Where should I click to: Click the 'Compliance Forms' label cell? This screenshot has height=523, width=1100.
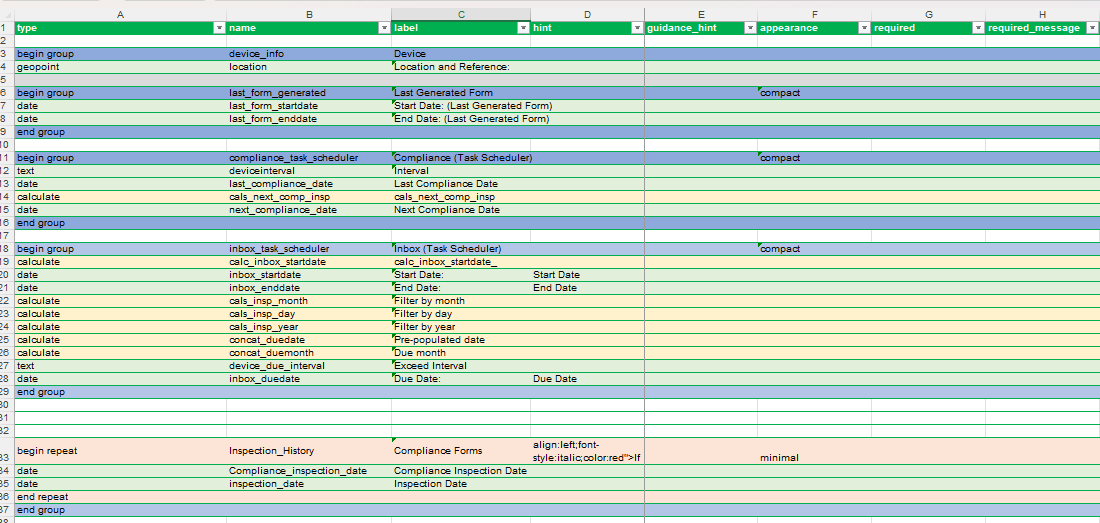(461, 451)
